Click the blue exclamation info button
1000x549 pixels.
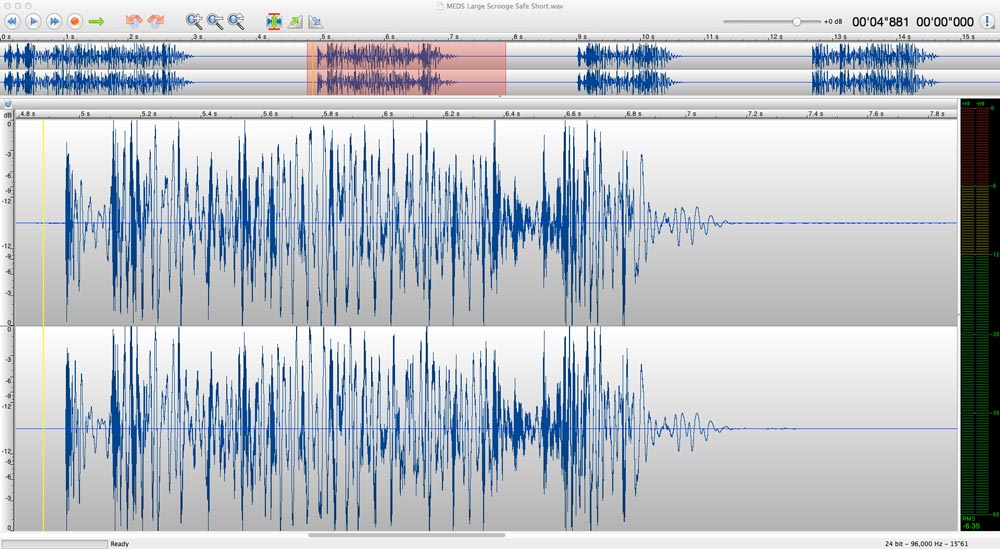click(6, 103)
